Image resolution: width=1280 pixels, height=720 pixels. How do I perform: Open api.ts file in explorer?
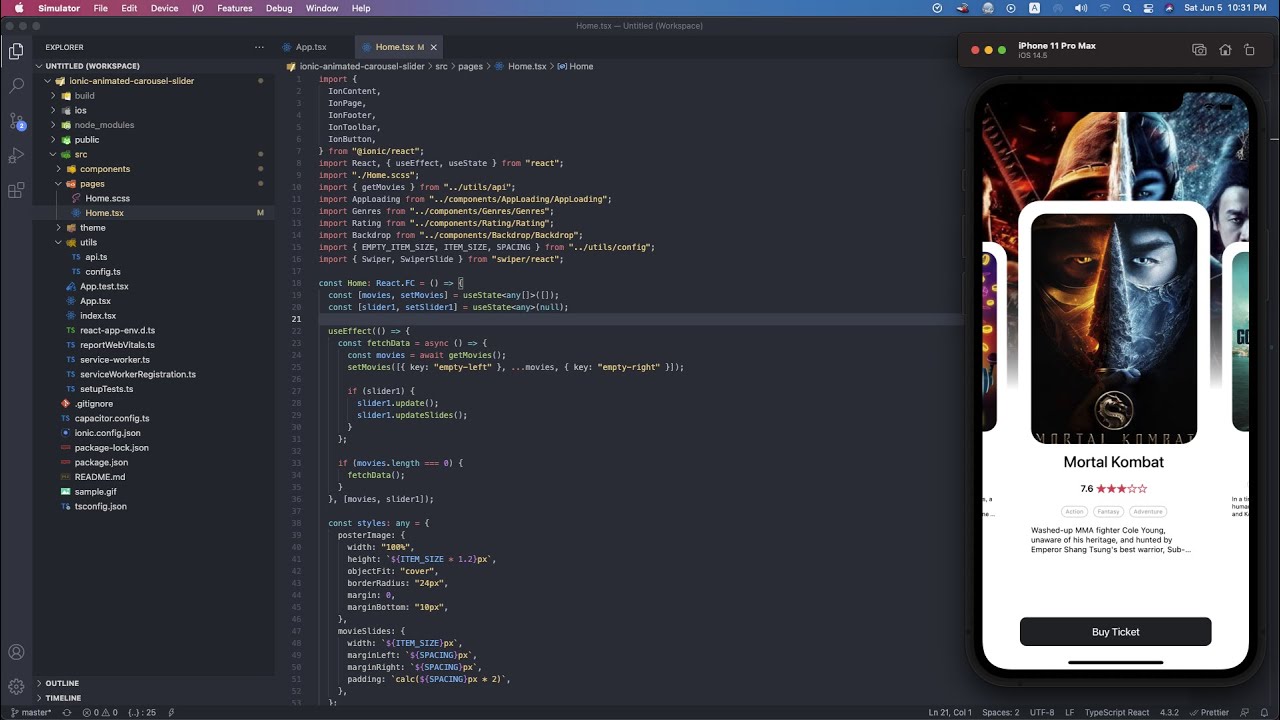point(96,257)
